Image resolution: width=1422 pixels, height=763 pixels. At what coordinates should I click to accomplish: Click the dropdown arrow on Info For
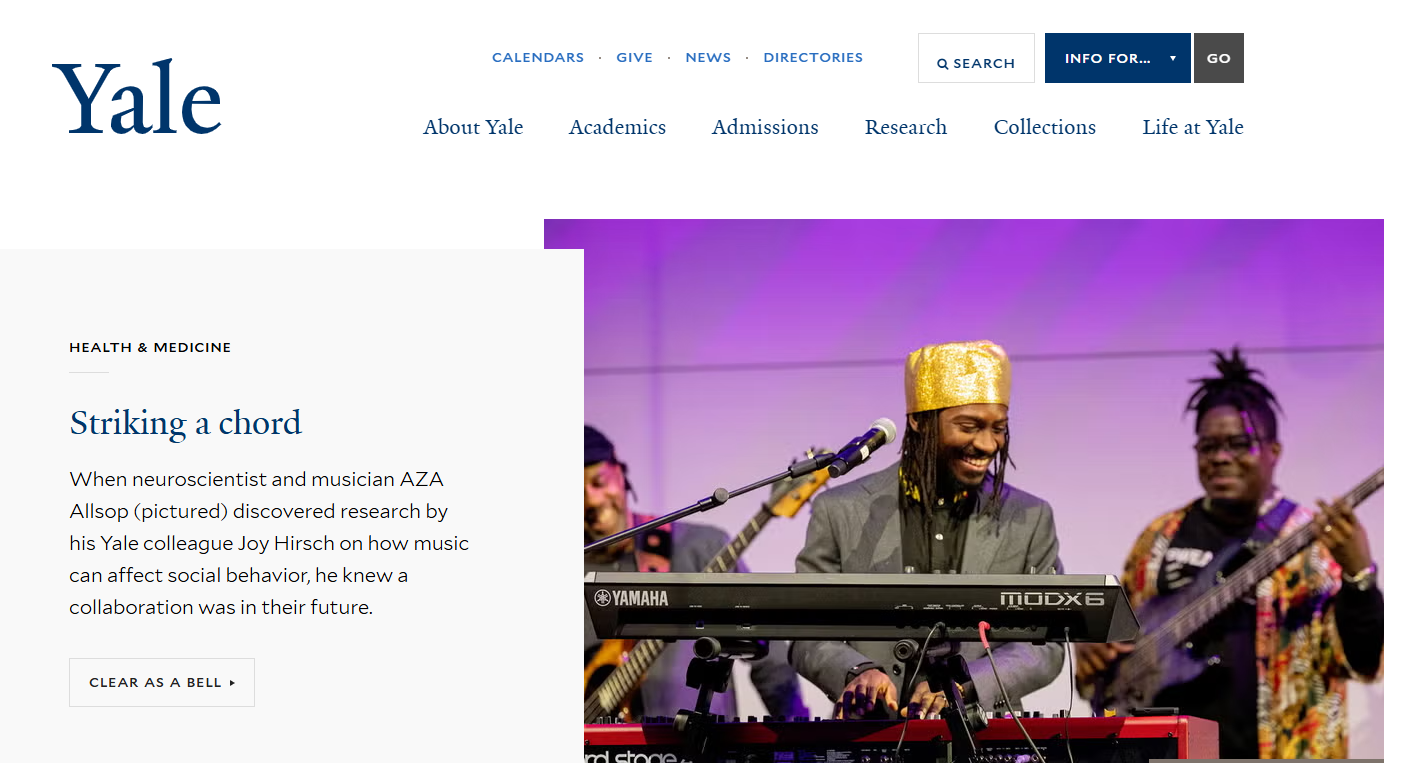click(x=1173, y=58)
